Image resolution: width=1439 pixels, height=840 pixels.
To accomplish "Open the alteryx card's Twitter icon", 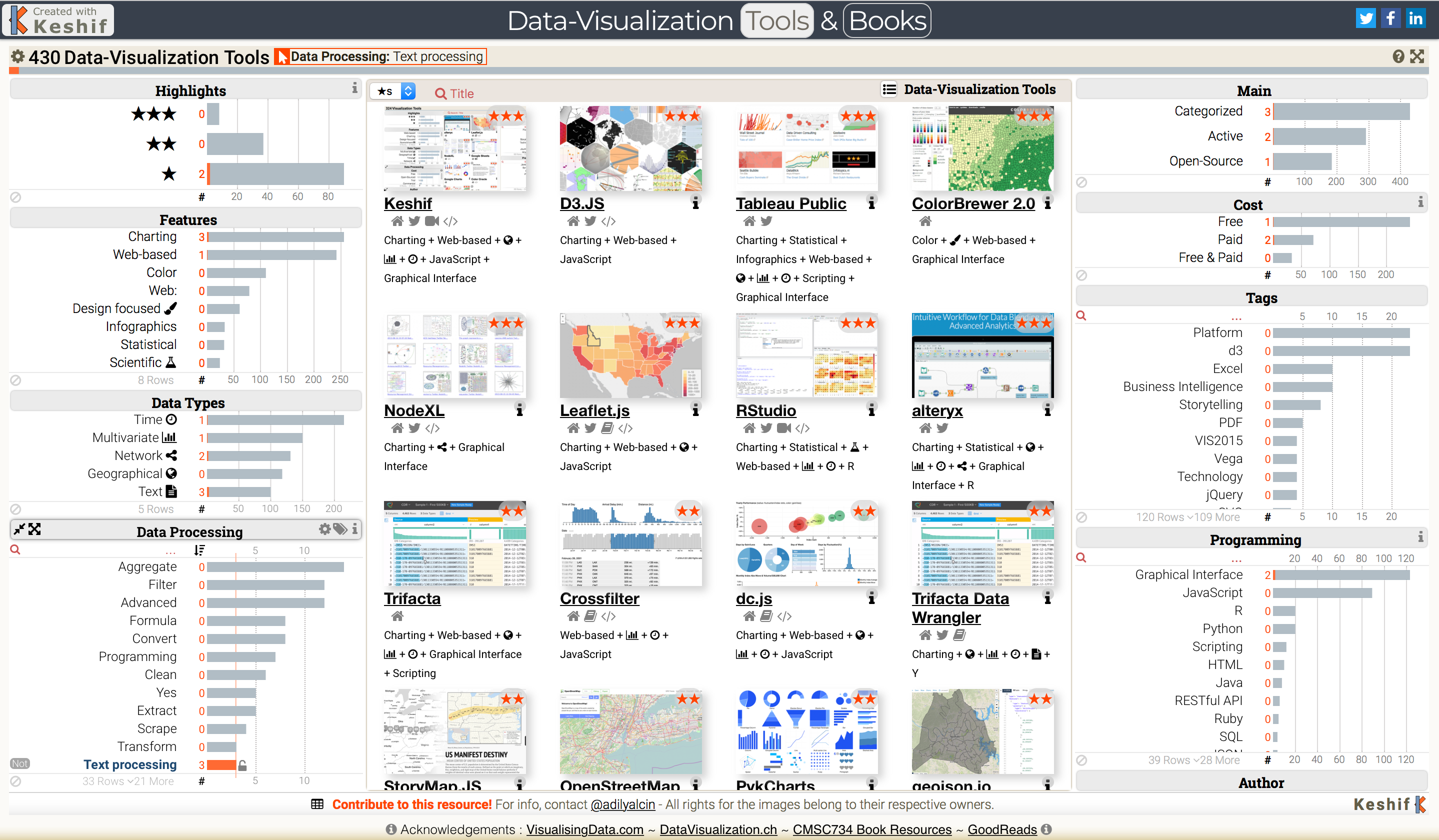I will pyautogui.click(x=942, y=427).
